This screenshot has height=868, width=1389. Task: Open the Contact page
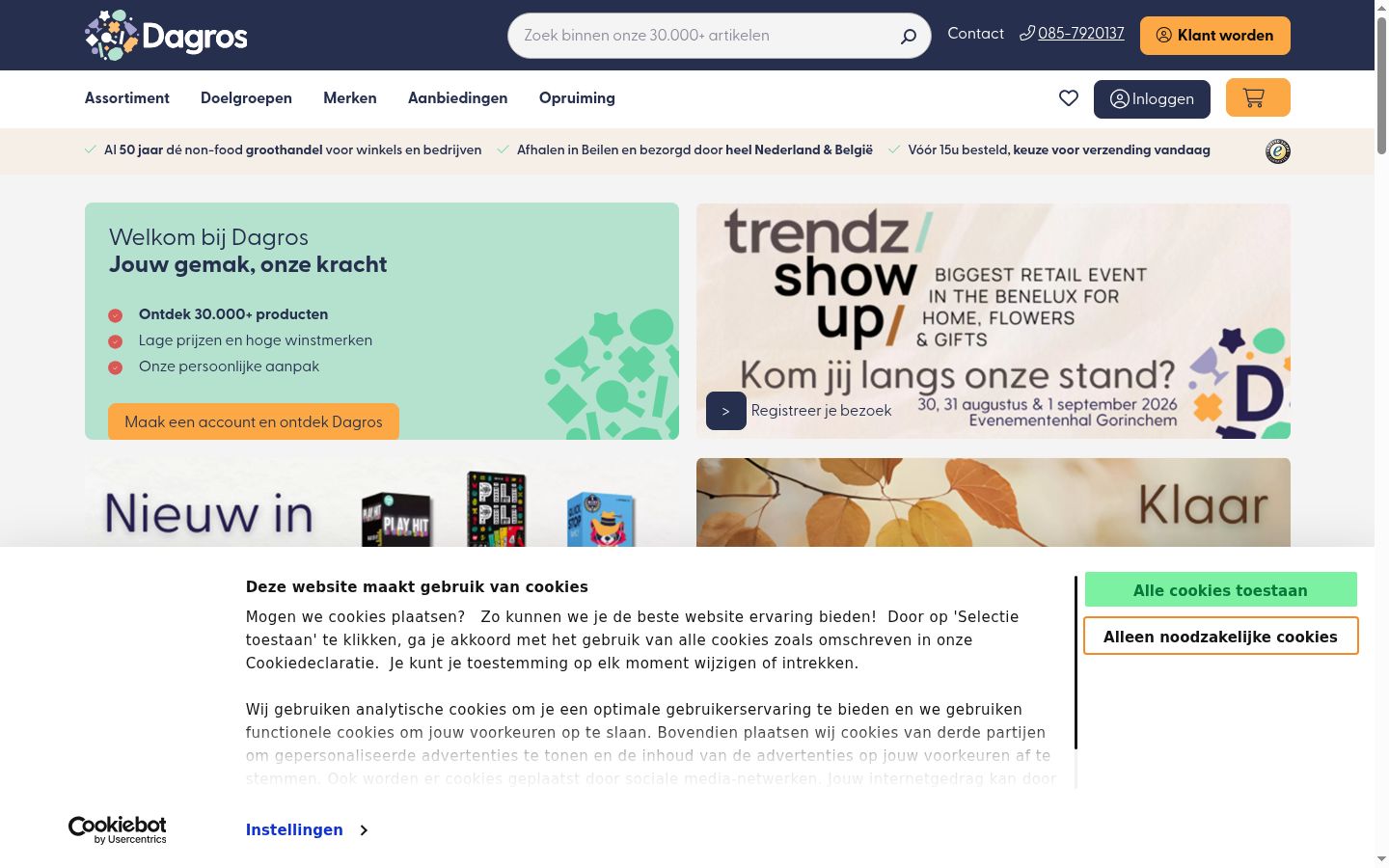click(x=975, y=34)
